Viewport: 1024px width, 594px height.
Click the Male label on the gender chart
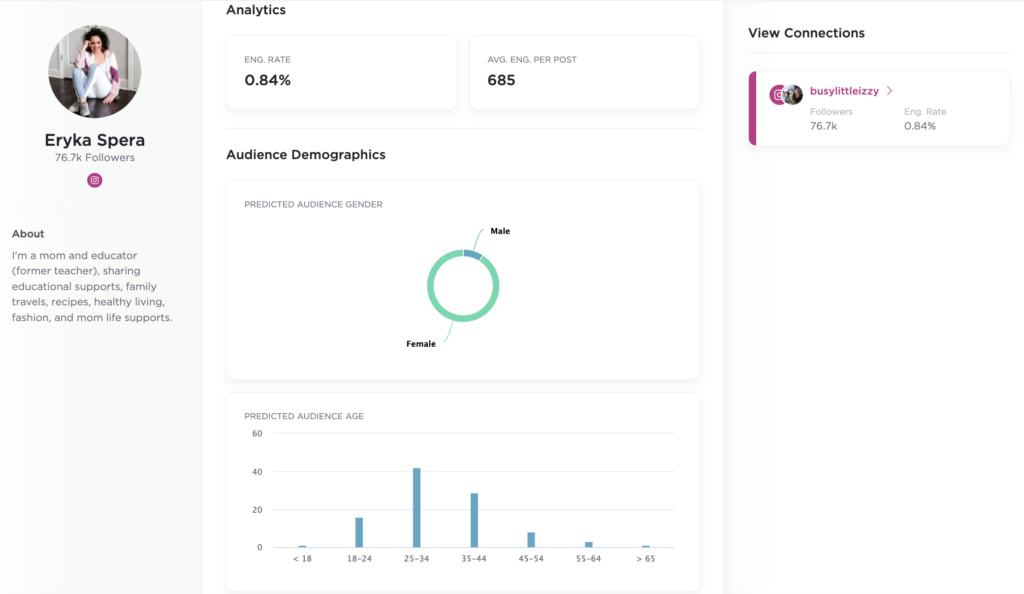click(x=499, y=231)
